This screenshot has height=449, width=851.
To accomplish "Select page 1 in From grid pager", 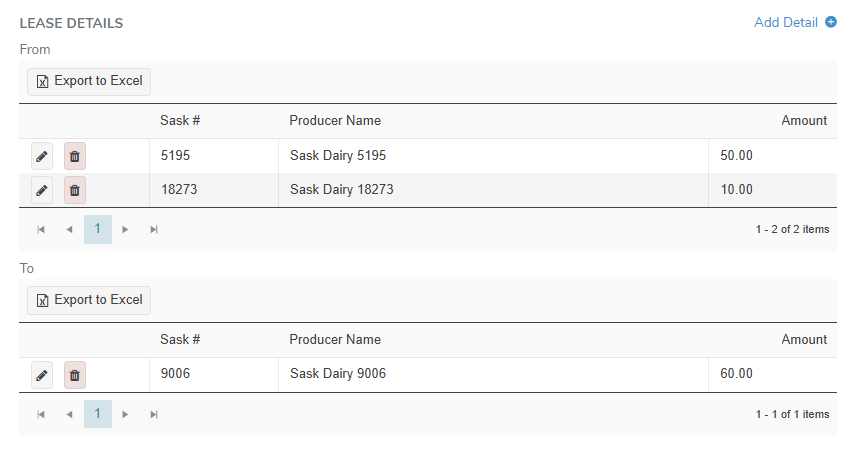I will click(97, 229).
